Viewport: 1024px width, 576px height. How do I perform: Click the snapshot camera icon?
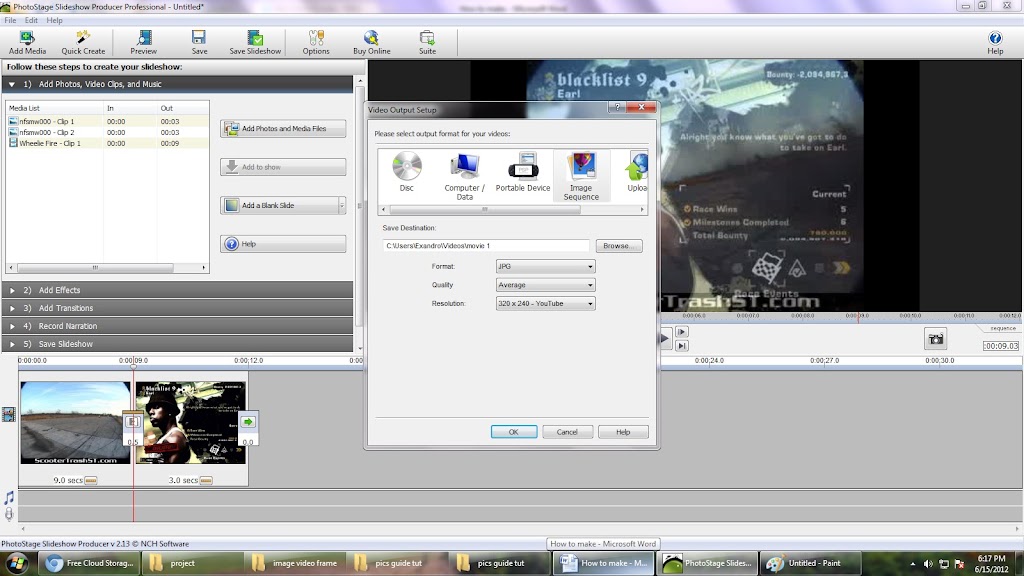[935, 339]
